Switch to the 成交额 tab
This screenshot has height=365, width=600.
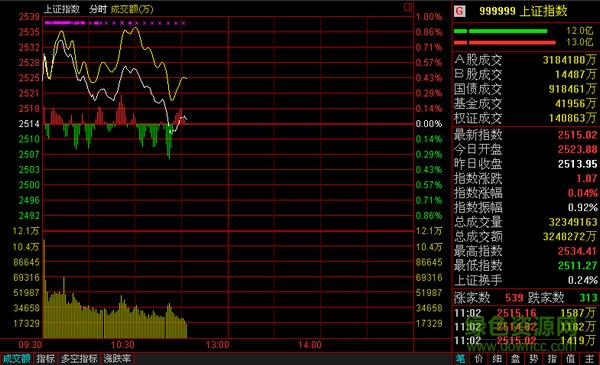16,358
